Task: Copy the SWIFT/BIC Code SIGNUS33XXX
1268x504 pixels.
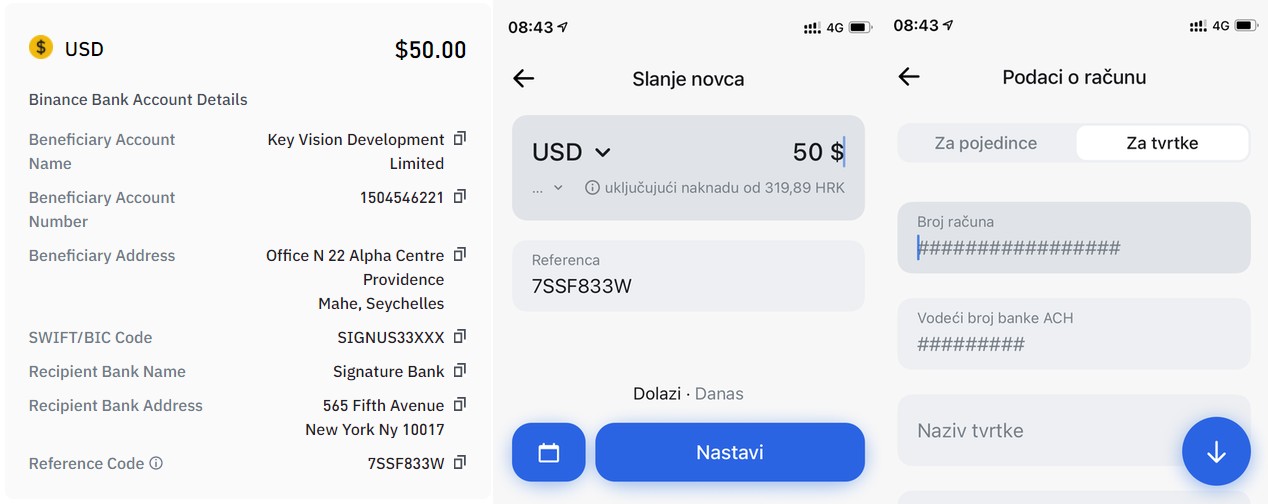Action: 460,336
